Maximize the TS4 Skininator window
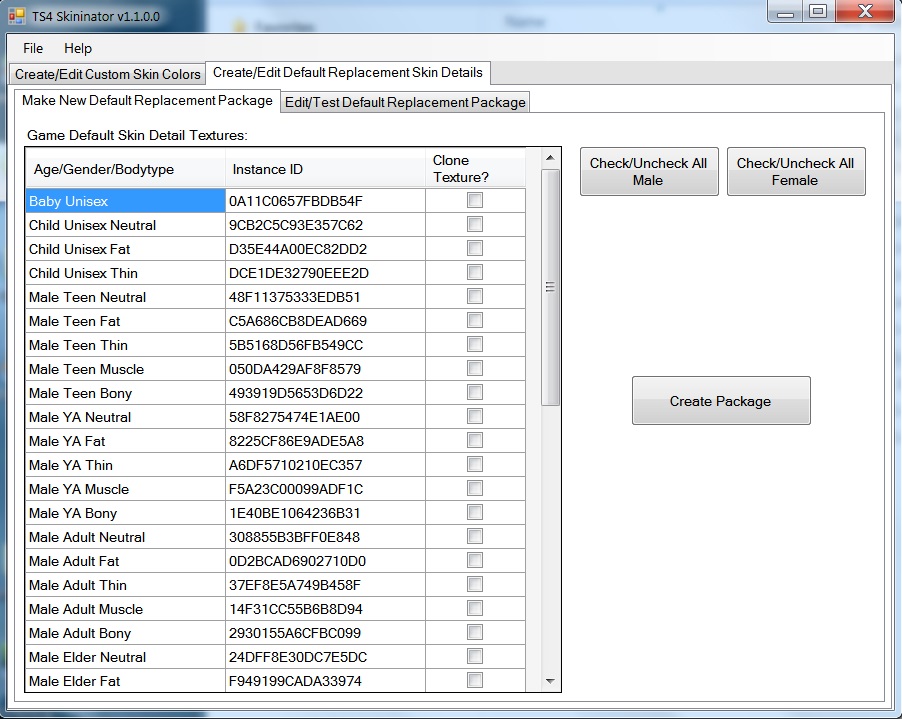Screen dimensions: 902x719 point(818,12)
